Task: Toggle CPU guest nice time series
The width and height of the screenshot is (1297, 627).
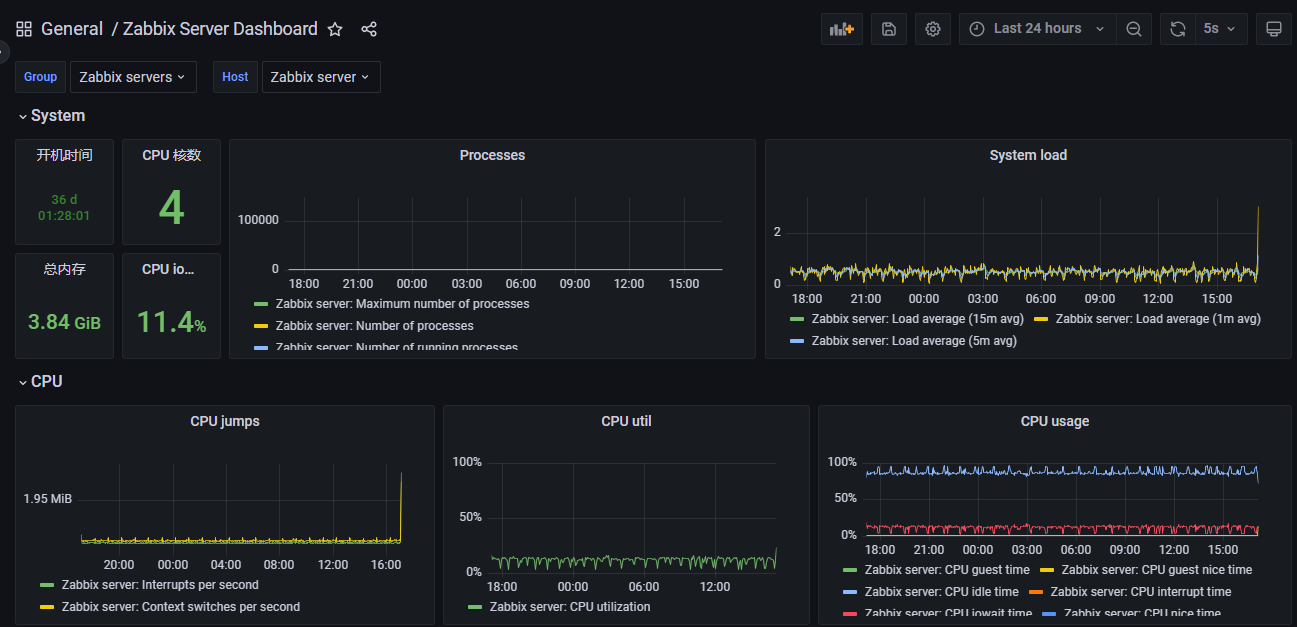Action: point(1157,570)
